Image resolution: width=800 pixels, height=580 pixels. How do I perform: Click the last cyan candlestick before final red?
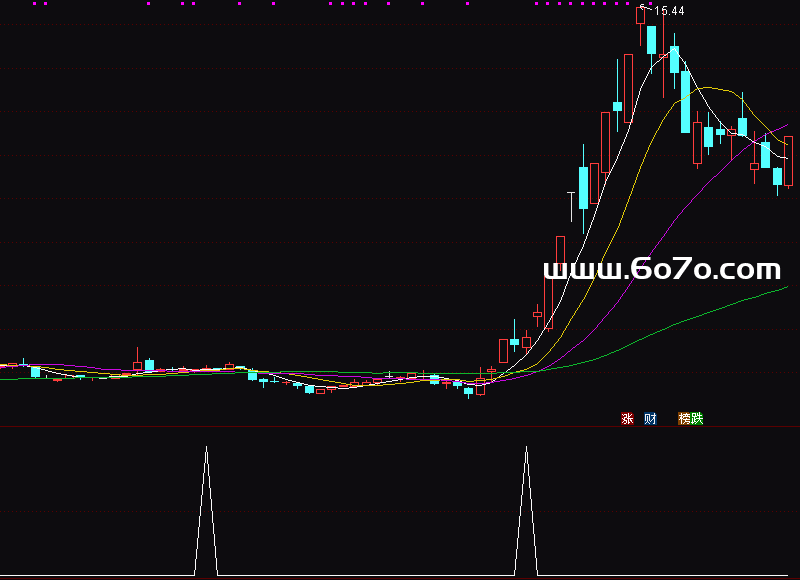(x=777, y=176)
